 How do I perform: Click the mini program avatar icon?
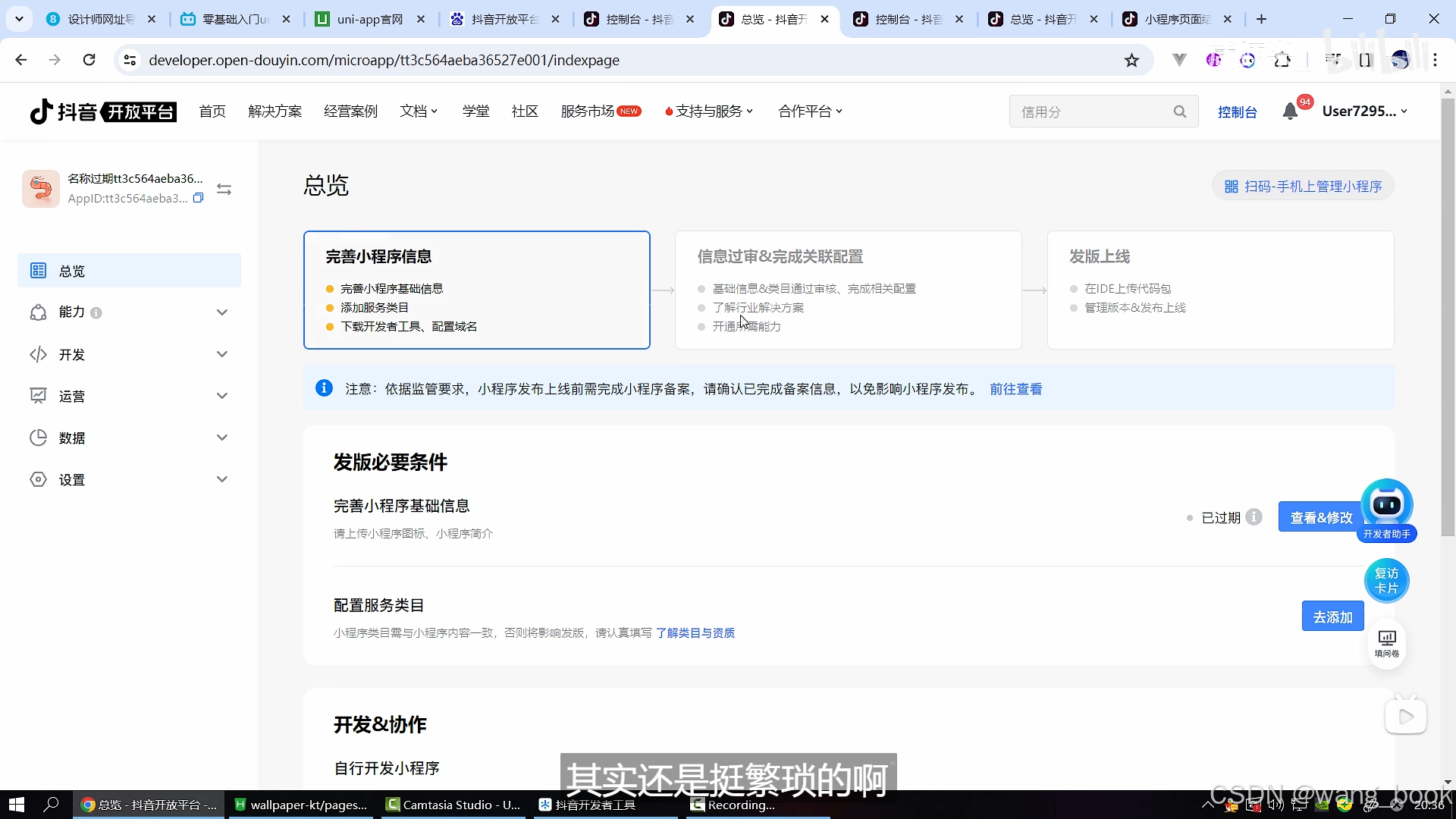[41, 189]
